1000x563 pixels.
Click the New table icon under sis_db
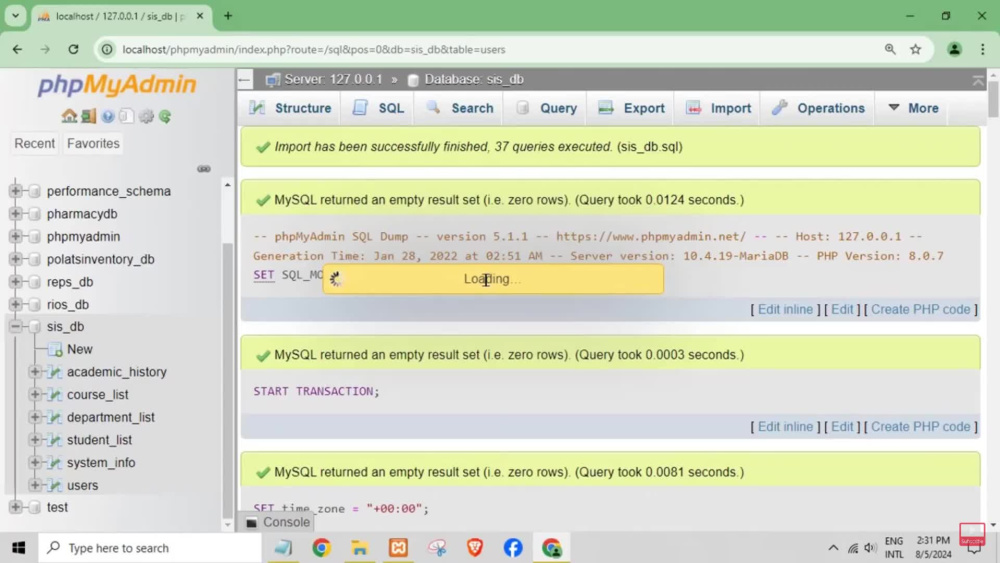coord(55,349)
